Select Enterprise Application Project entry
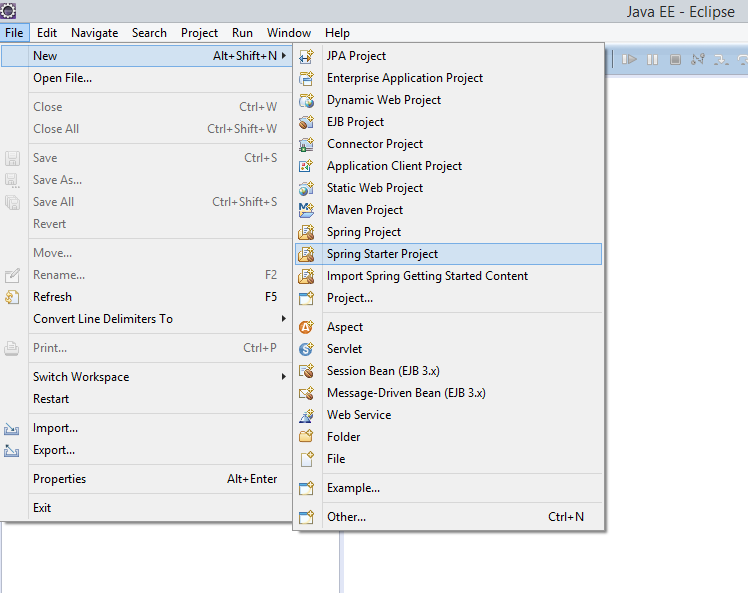The image size is (748, 593). click(448, 78)
